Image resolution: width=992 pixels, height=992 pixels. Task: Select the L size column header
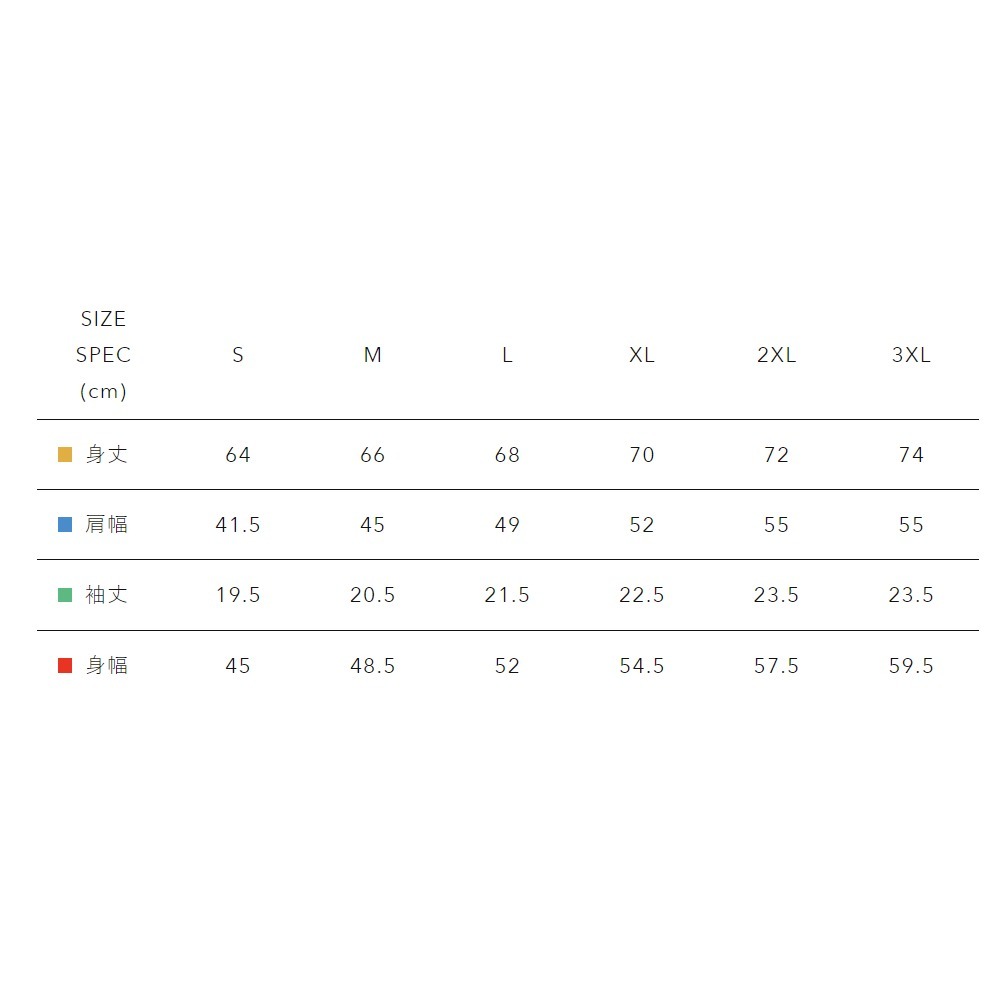tap(507, 355)
